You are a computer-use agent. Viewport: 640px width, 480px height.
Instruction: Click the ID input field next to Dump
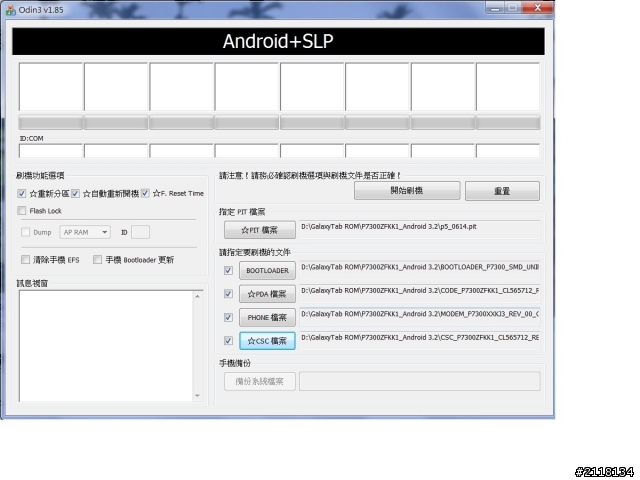point(140,232)
